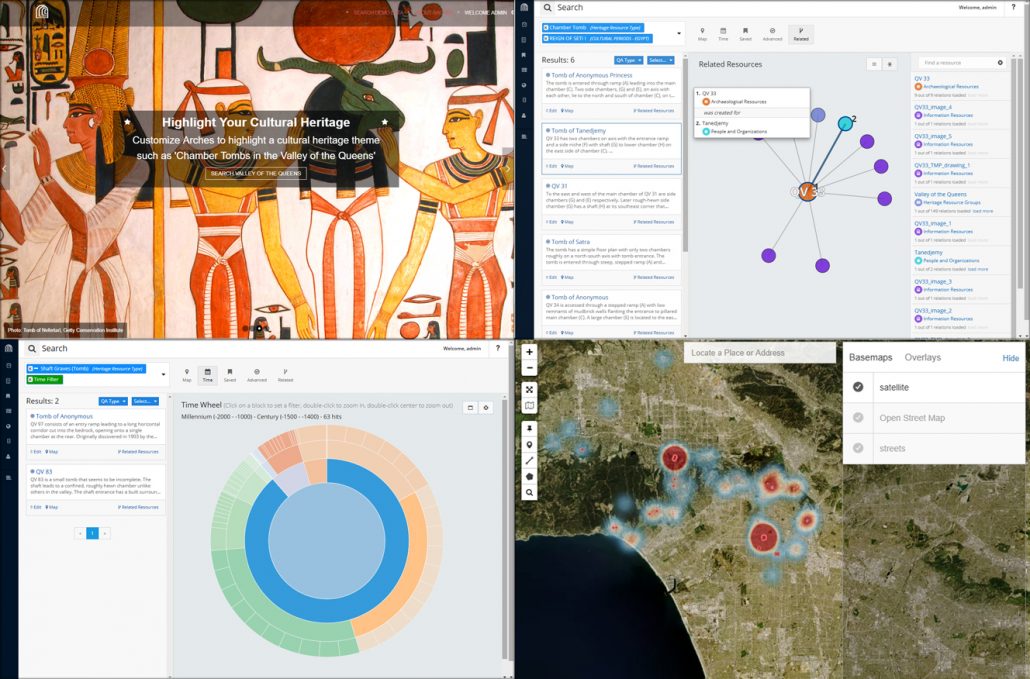Select the line draw tool on the map
Image resolution: width=1030 pixels, height=679 pixels.
click(529, 460)
